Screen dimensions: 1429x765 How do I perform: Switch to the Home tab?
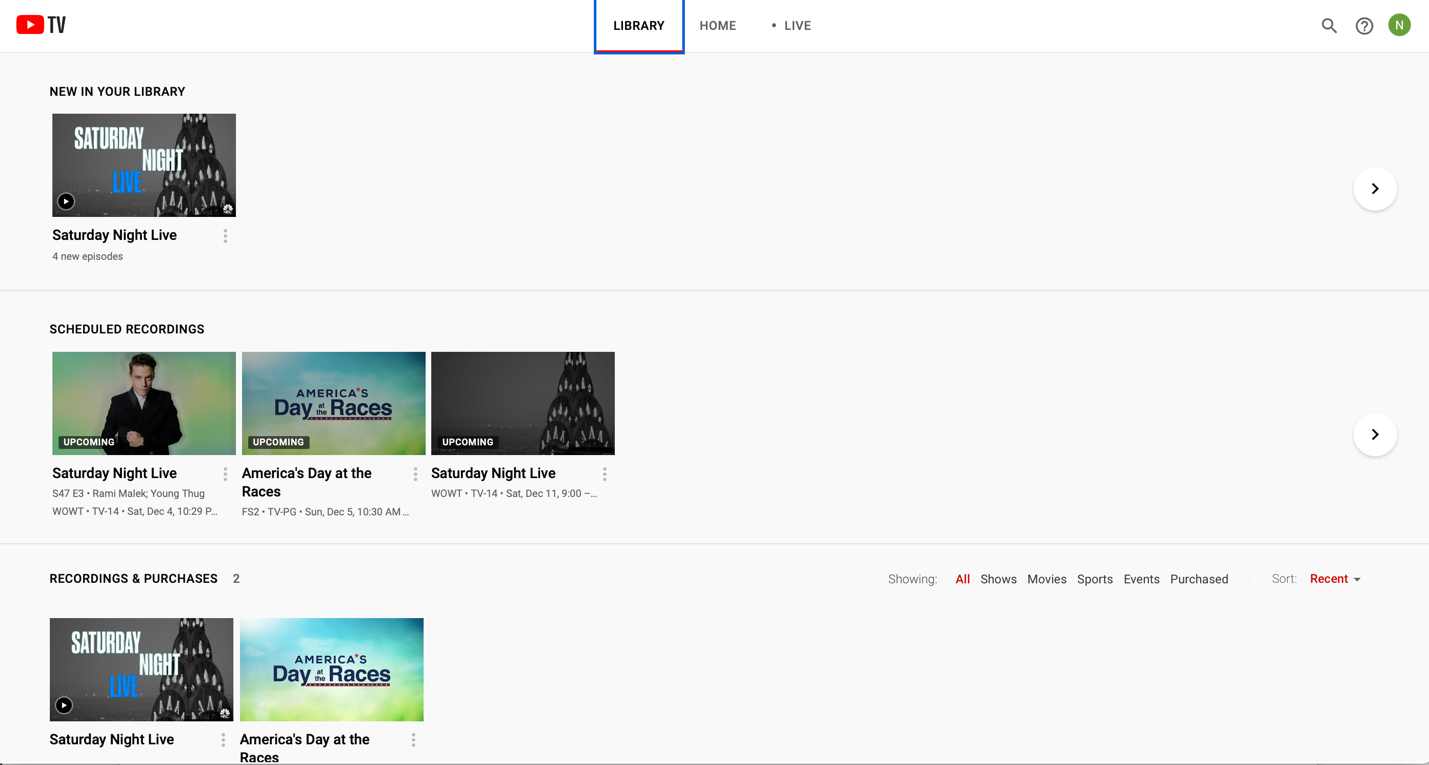[718, 26]
